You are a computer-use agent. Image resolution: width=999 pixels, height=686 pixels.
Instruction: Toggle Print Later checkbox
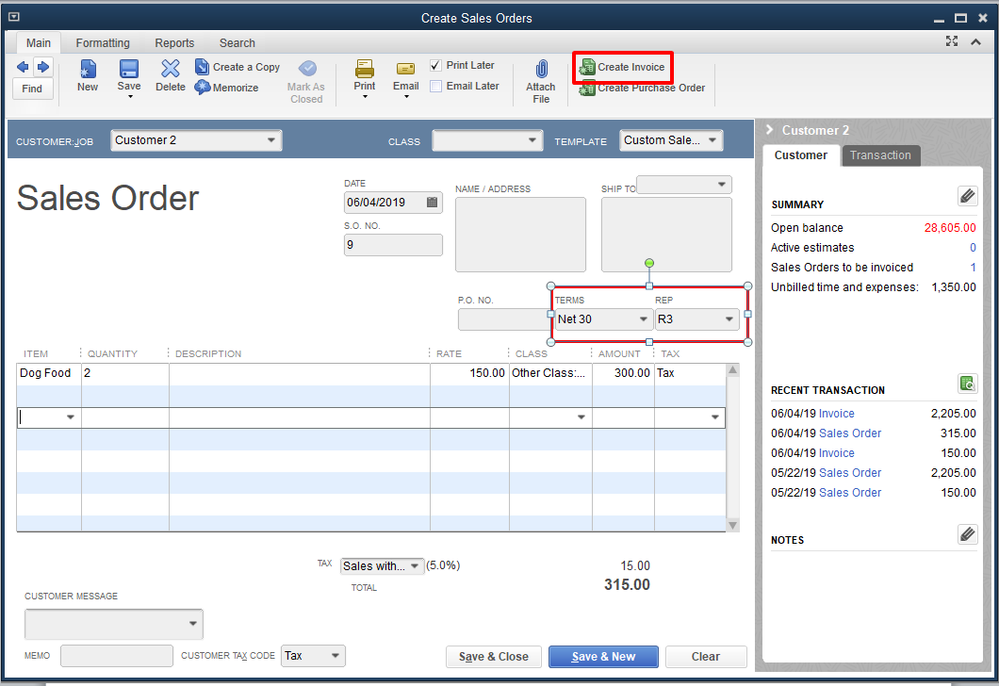436,65
